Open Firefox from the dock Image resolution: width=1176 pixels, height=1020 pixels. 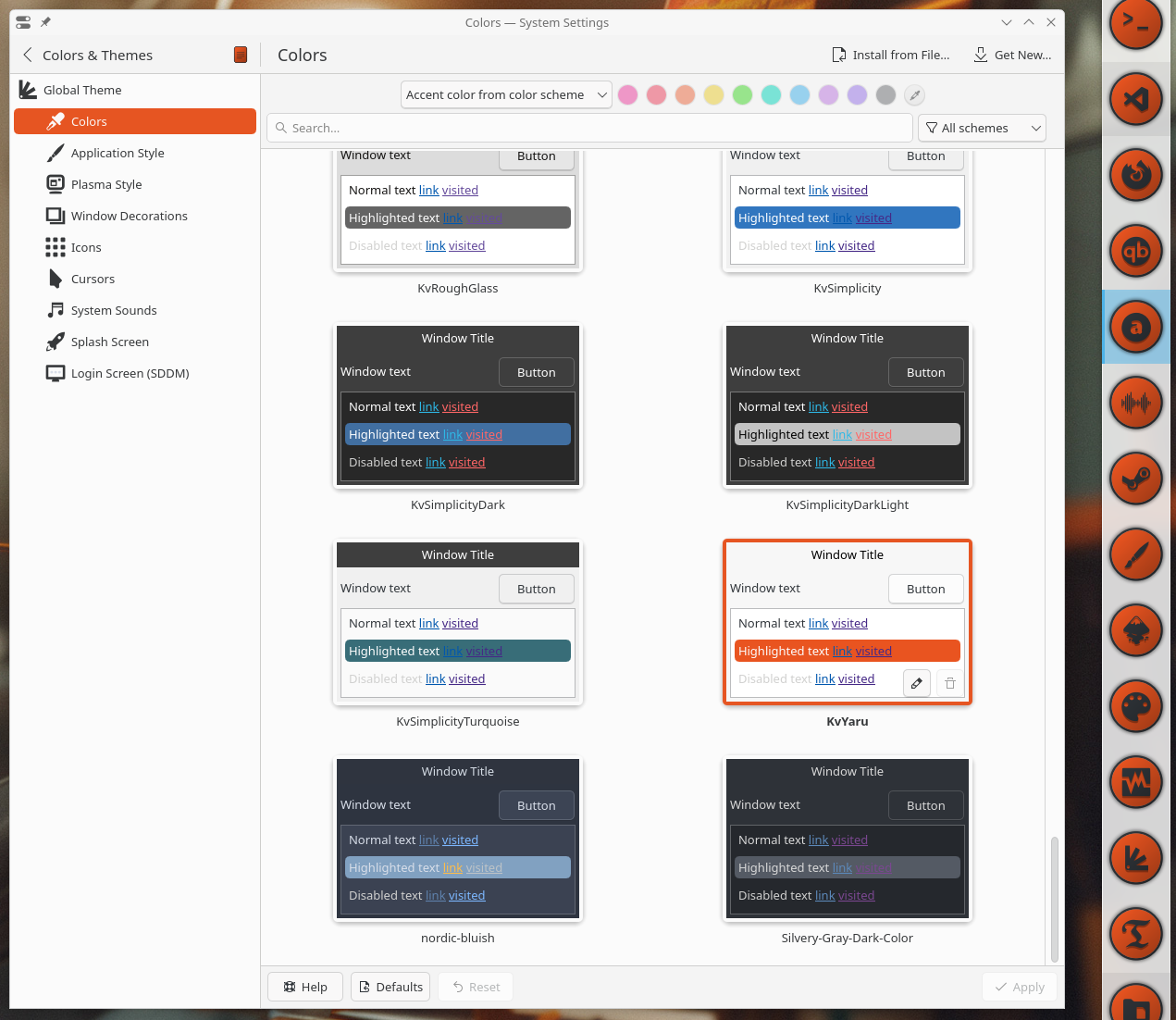click(x=1136, y=175)
